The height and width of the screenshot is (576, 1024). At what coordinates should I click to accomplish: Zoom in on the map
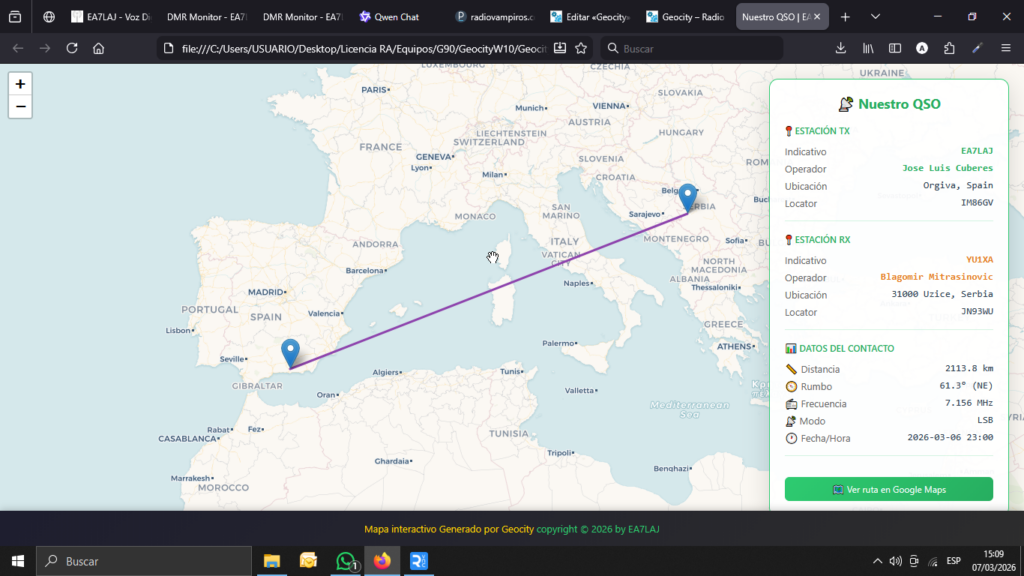coord(20,84)
